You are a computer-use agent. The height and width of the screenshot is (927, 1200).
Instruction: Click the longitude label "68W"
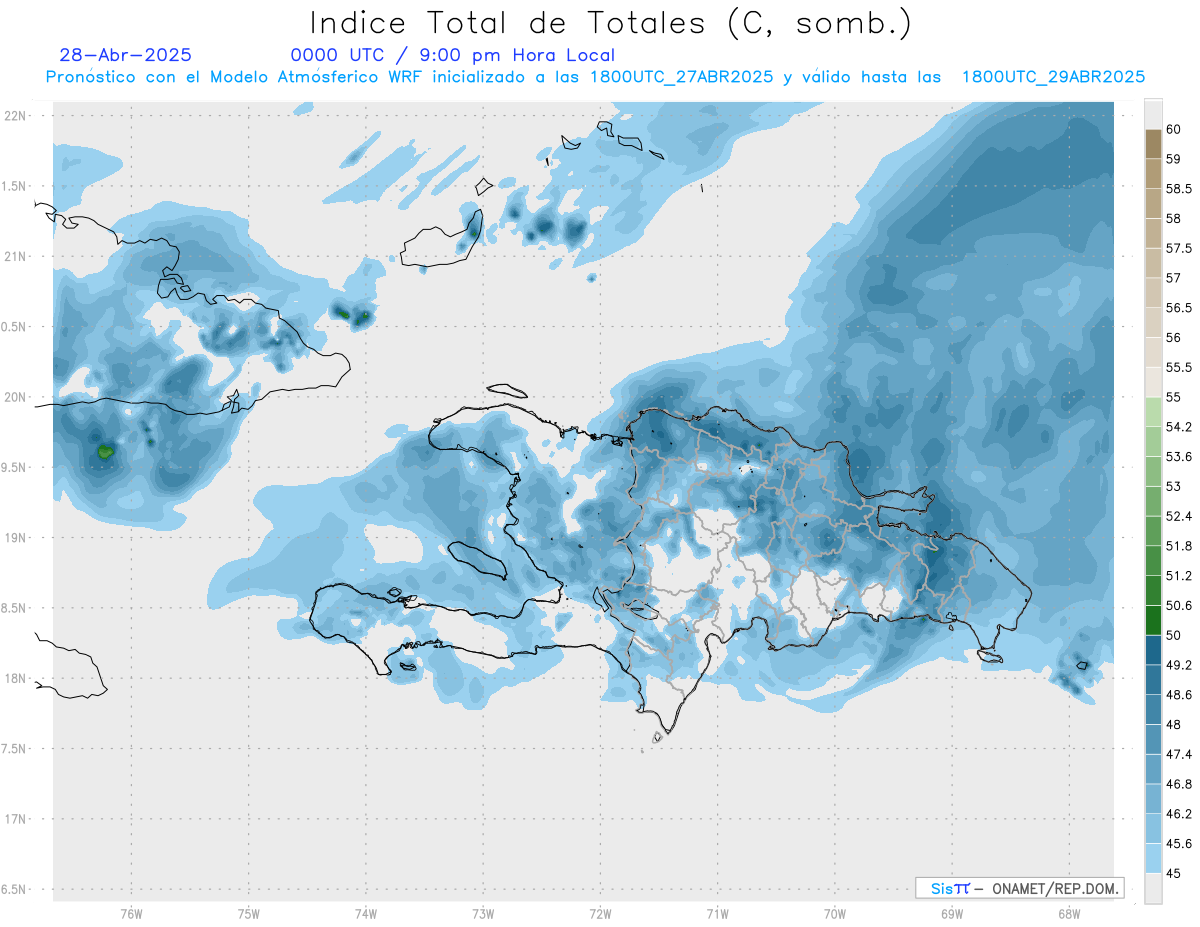point(1069,913)
